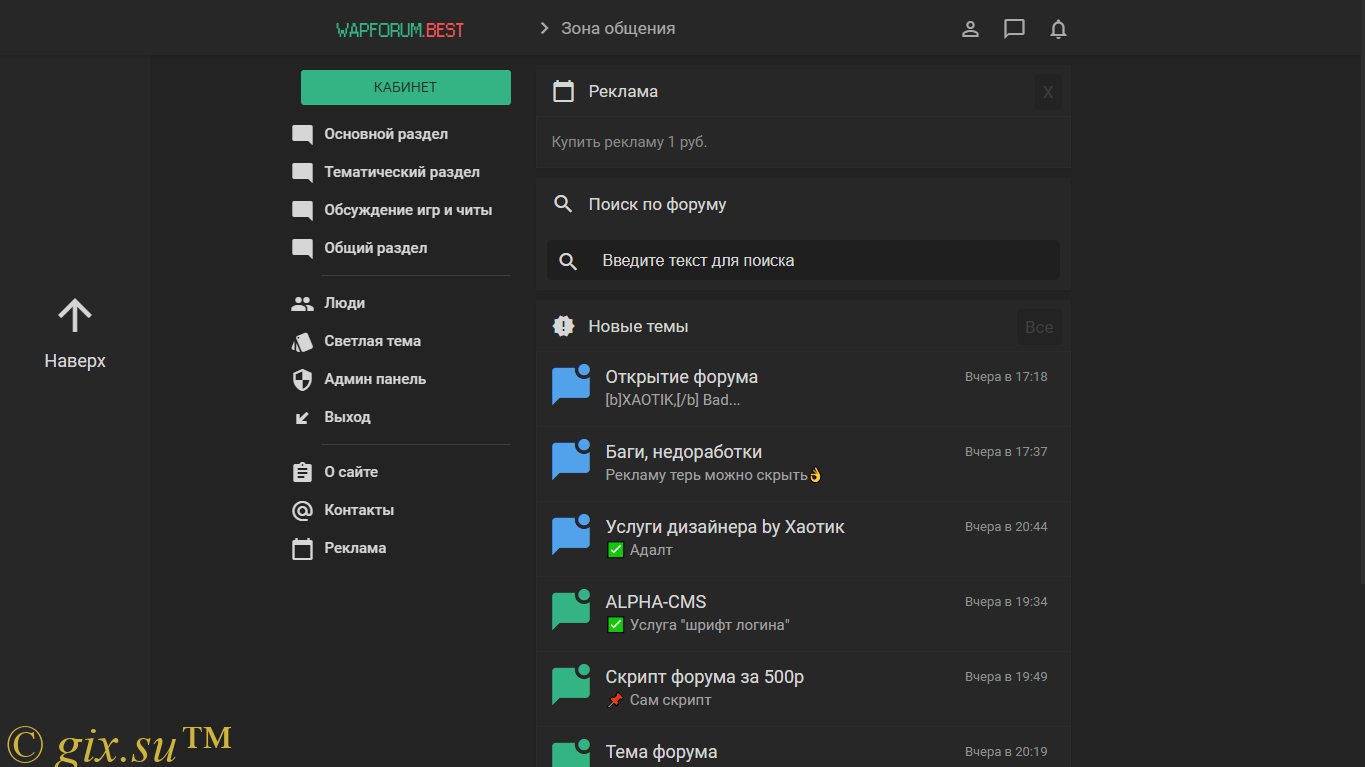The height and width of the screenshot is (767, 1365).
Task: Click the green bubble icon for Скрипт форума
Action: pos(571,685)
